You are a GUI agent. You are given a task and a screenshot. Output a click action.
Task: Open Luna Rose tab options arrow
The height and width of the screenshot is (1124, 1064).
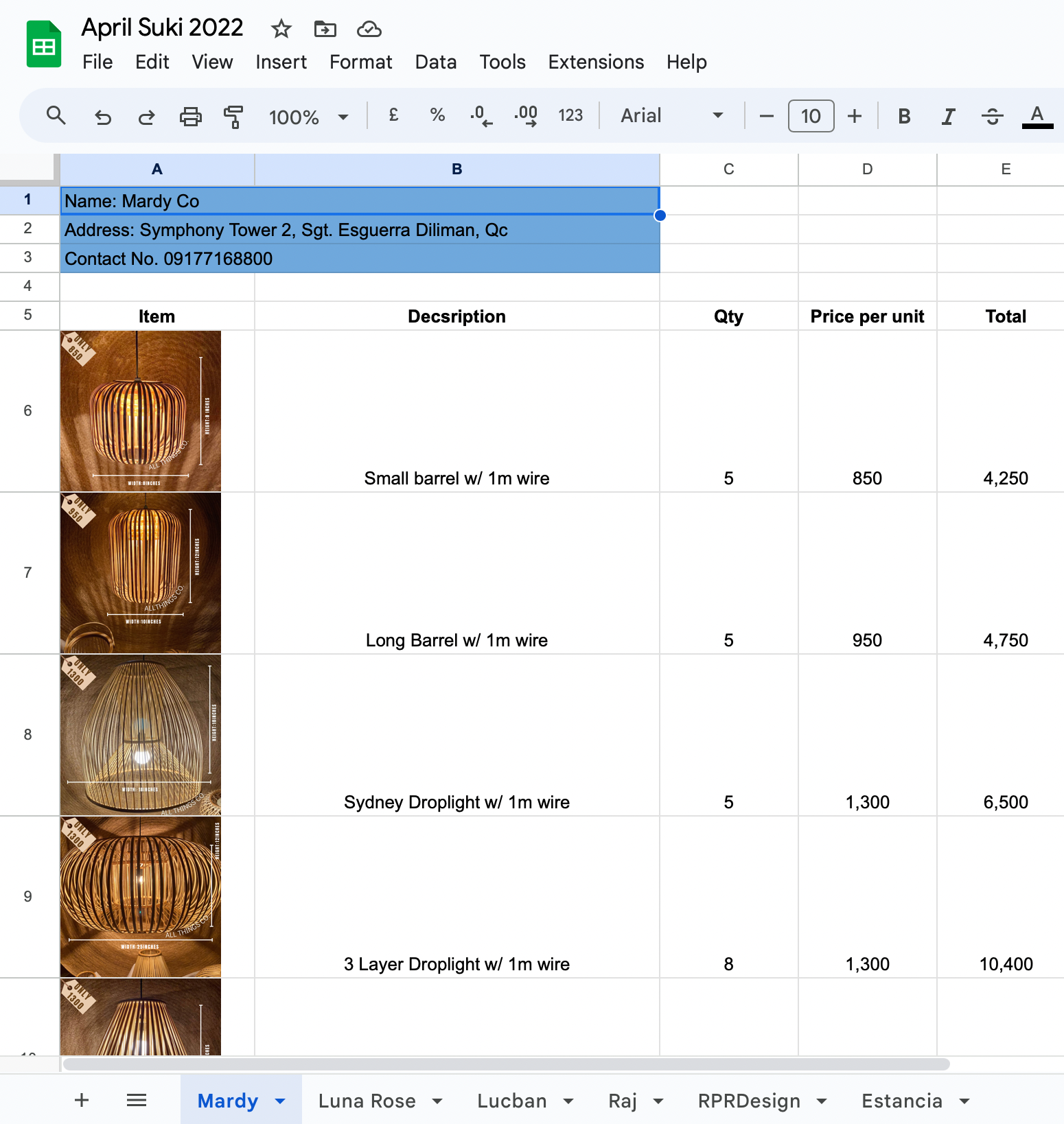coord(437,1101)
